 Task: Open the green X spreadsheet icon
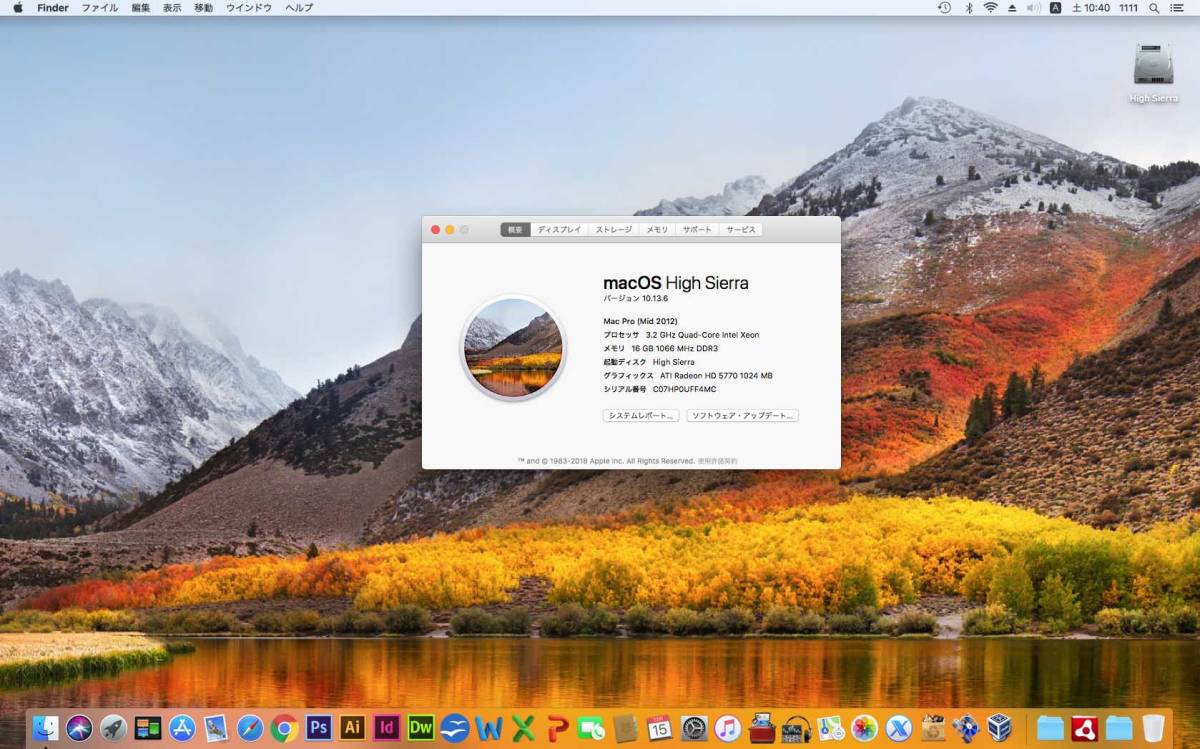click(522, 728)
